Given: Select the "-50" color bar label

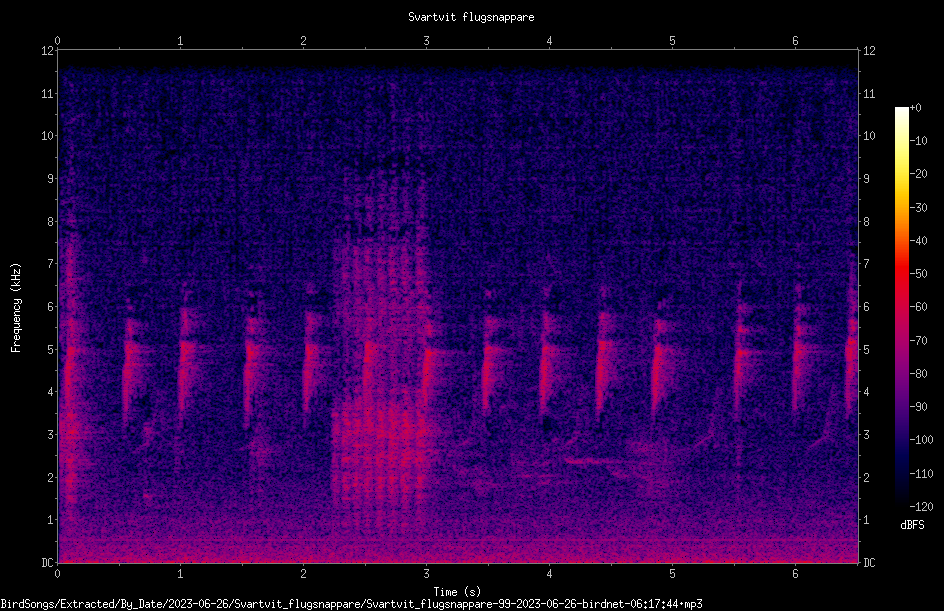Looking at the screenshot, I should (919, 274).
